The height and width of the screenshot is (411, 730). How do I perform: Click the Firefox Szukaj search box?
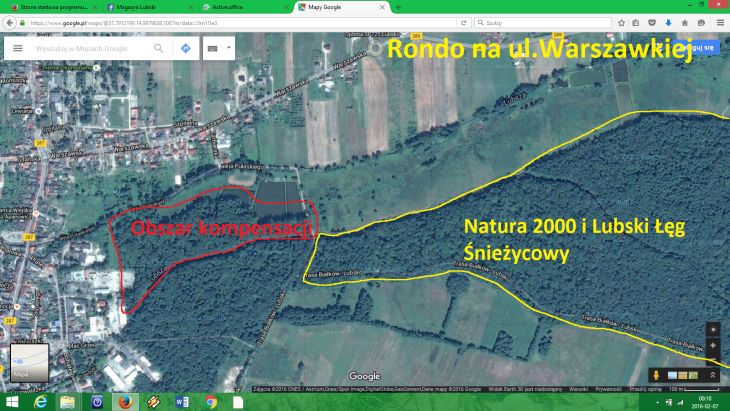(540, 21)
